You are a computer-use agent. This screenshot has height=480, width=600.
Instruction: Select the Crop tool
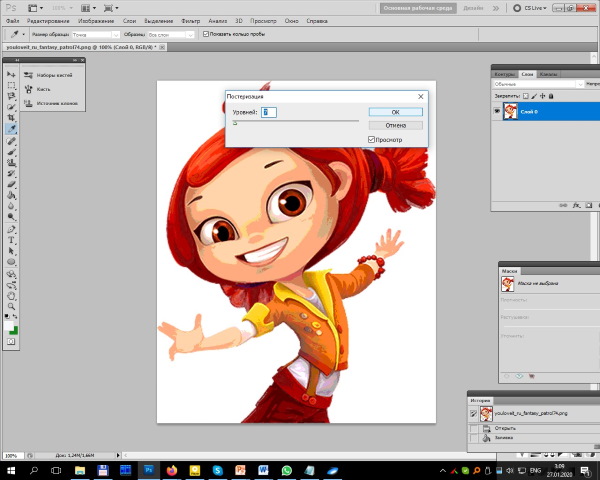click(x=11, y=118)
